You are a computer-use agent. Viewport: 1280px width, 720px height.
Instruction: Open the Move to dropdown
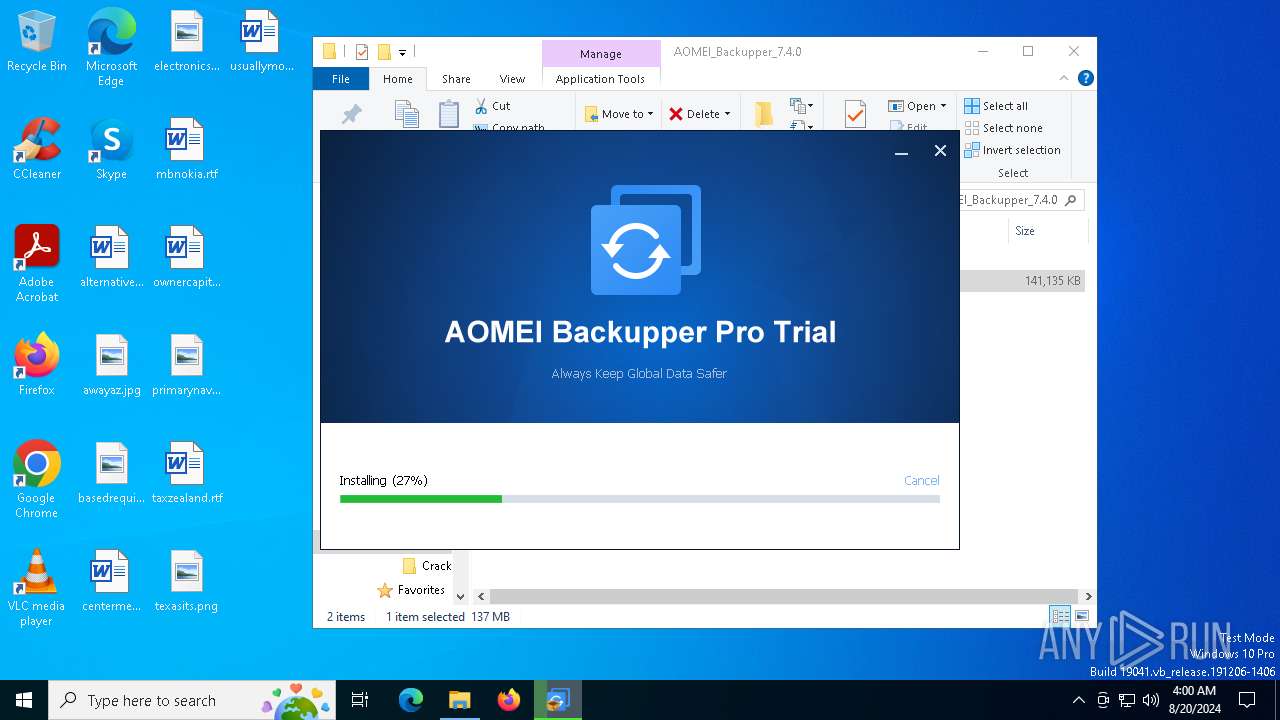click(619, 114)
